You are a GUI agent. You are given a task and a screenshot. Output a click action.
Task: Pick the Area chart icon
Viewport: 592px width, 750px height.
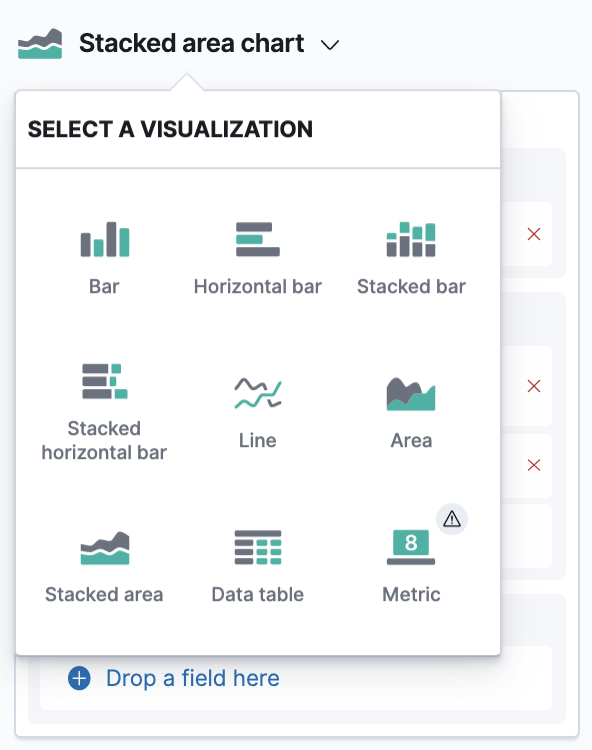[x=411, y=394]
